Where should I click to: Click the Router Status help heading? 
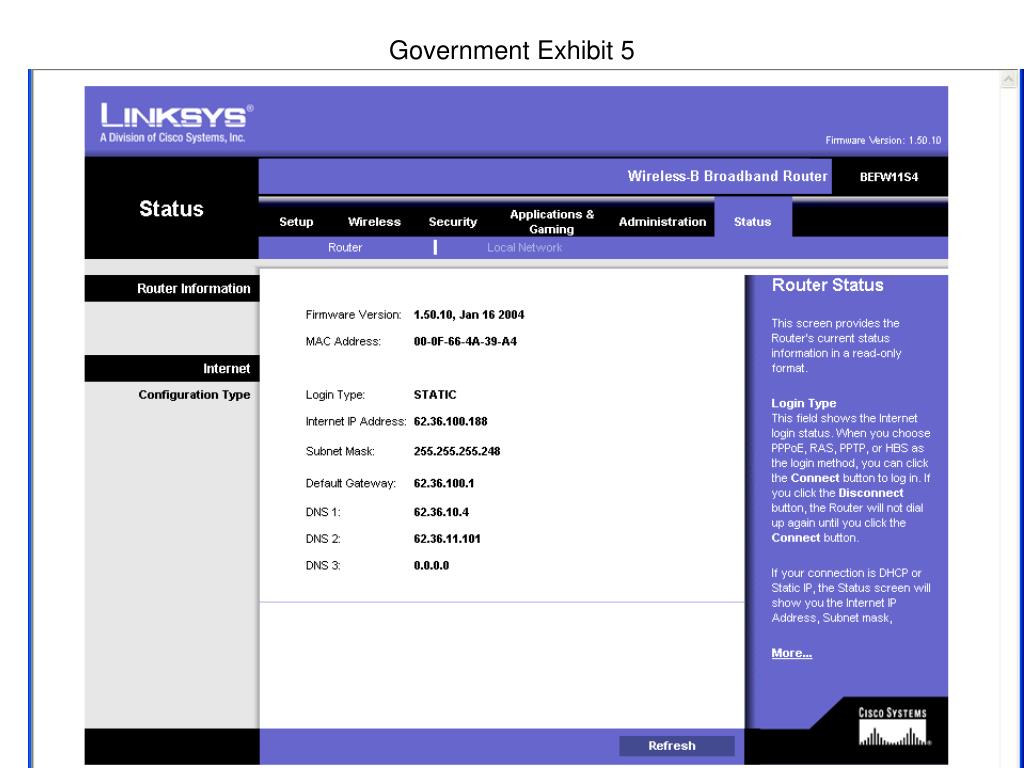point(827,285)
